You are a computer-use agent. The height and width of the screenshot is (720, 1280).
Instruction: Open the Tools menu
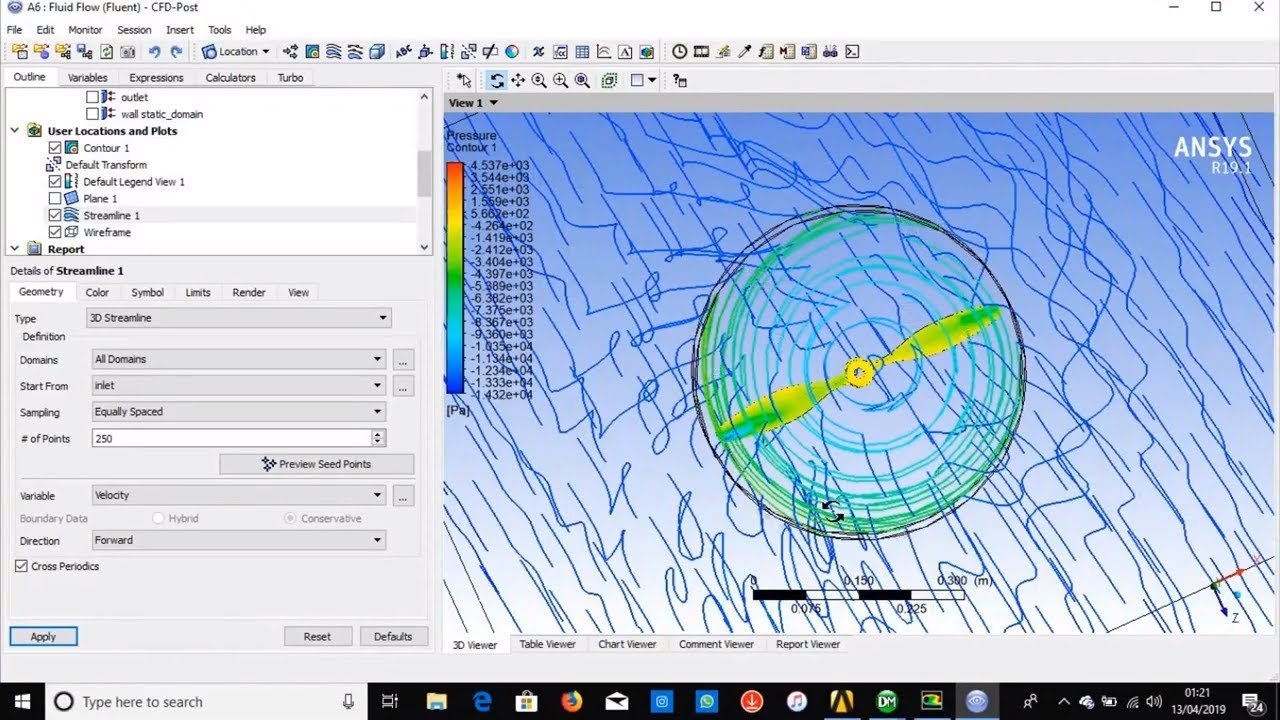220,30
